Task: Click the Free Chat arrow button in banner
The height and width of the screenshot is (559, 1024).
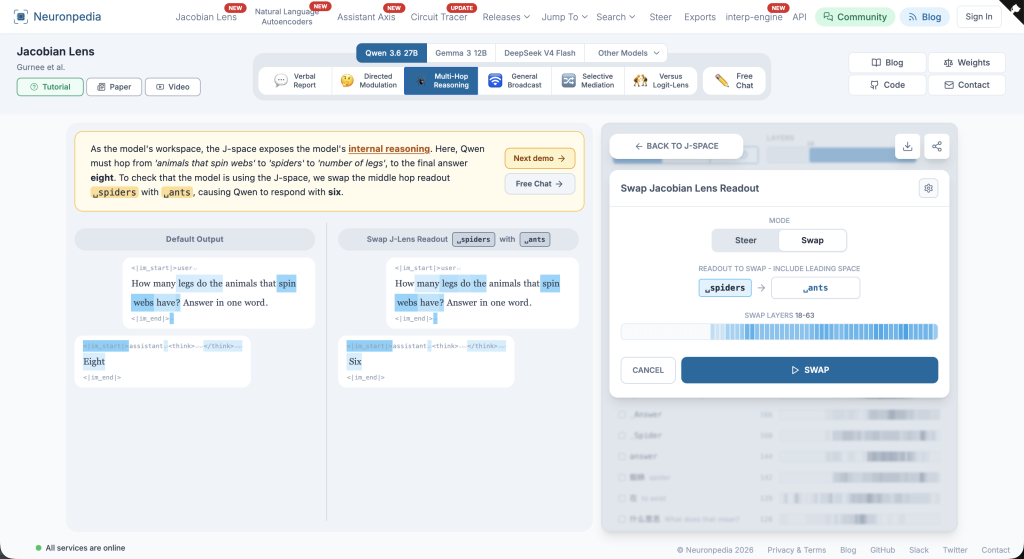Action: coord(539,184)
